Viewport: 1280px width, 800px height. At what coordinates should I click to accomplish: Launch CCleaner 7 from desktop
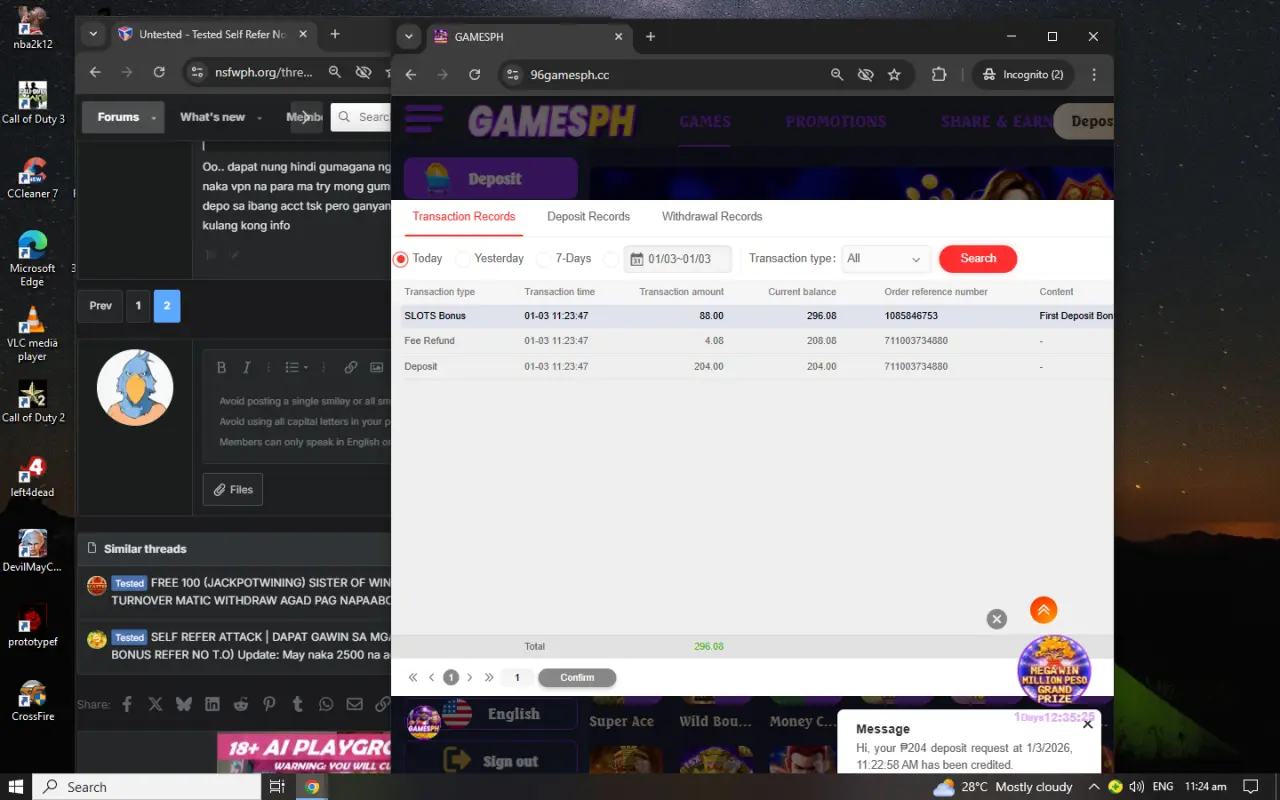[32, 178]
